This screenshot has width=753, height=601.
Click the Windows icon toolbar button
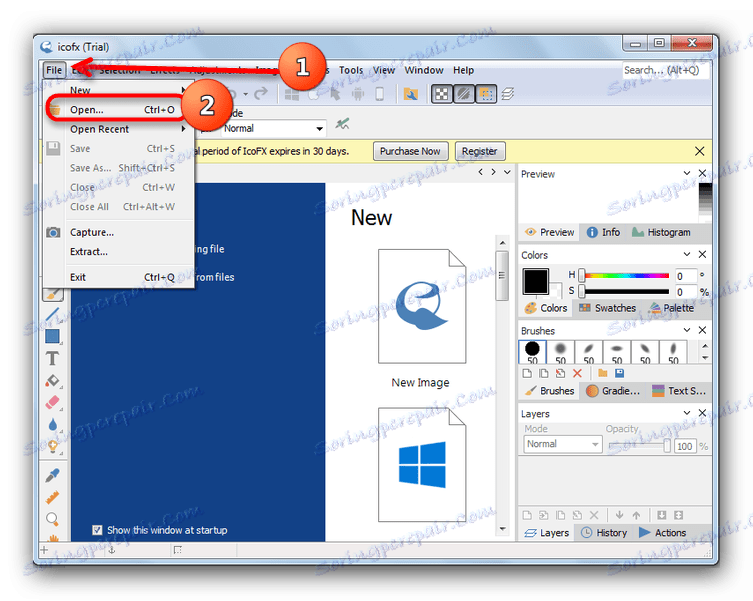tap(291, 94)
